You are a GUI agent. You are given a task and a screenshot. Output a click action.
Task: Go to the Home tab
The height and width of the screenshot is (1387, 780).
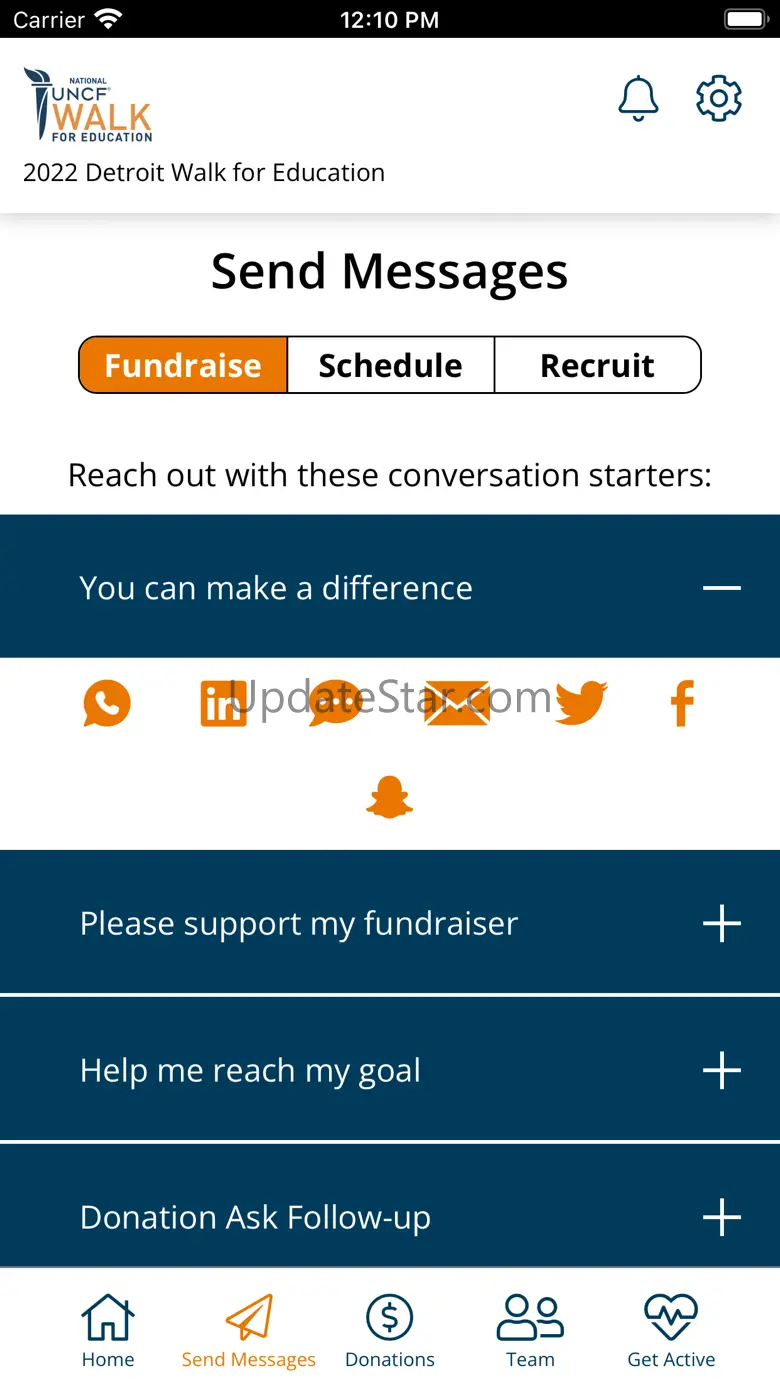pyautogui.click(x=108, y=1331)
